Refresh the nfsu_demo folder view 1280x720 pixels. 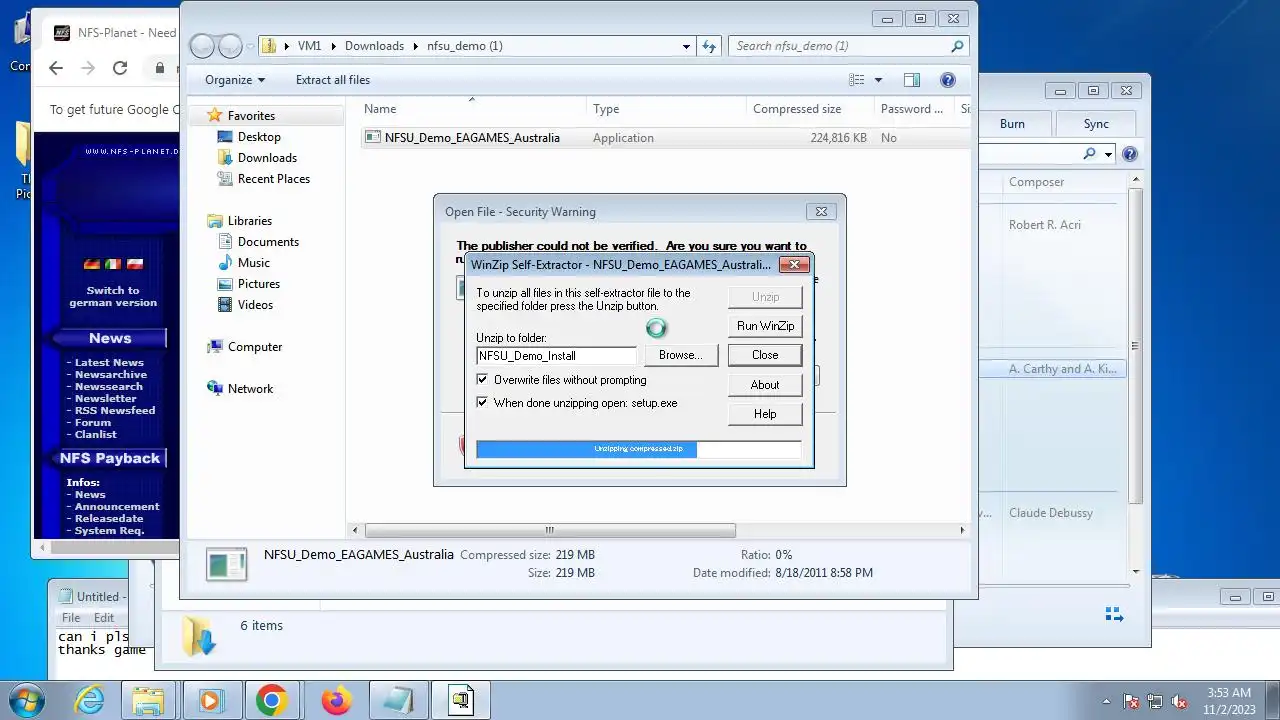pyautogui.click(x=709, y=46)
